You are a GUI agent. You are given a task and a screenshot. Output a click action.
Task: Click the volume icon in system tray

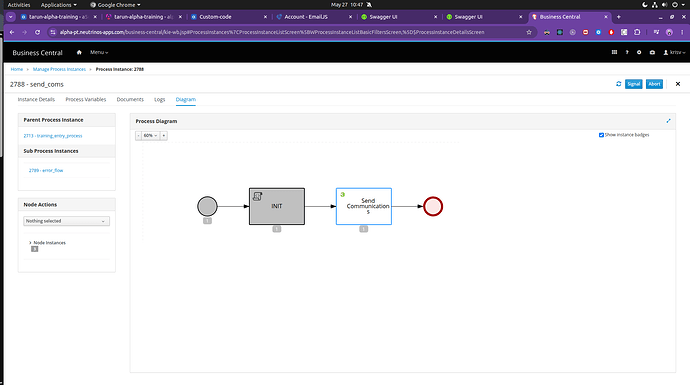coord(664,5)
